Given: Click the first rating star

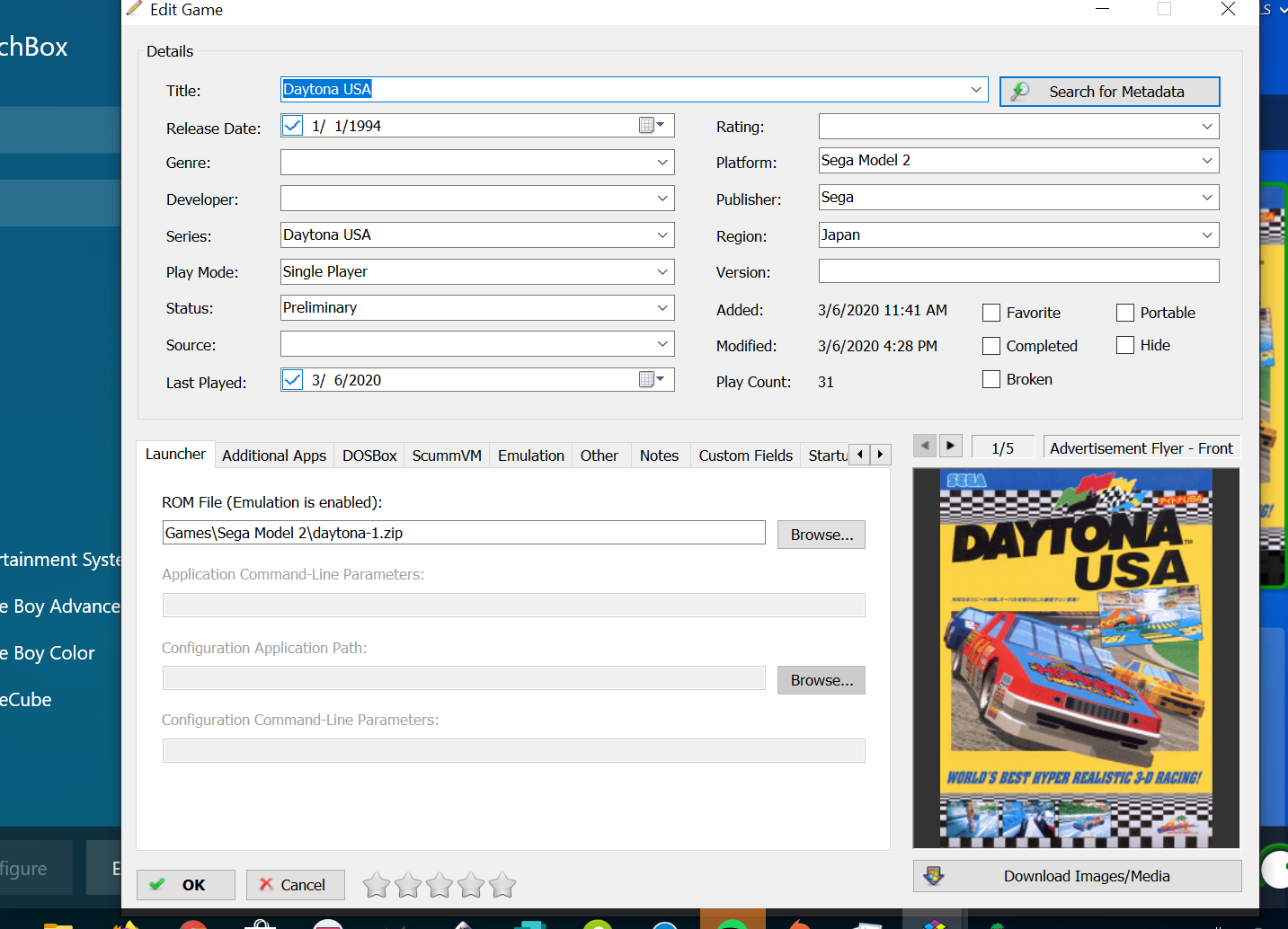Looking at the screenshot, I should tap(377, 886).
